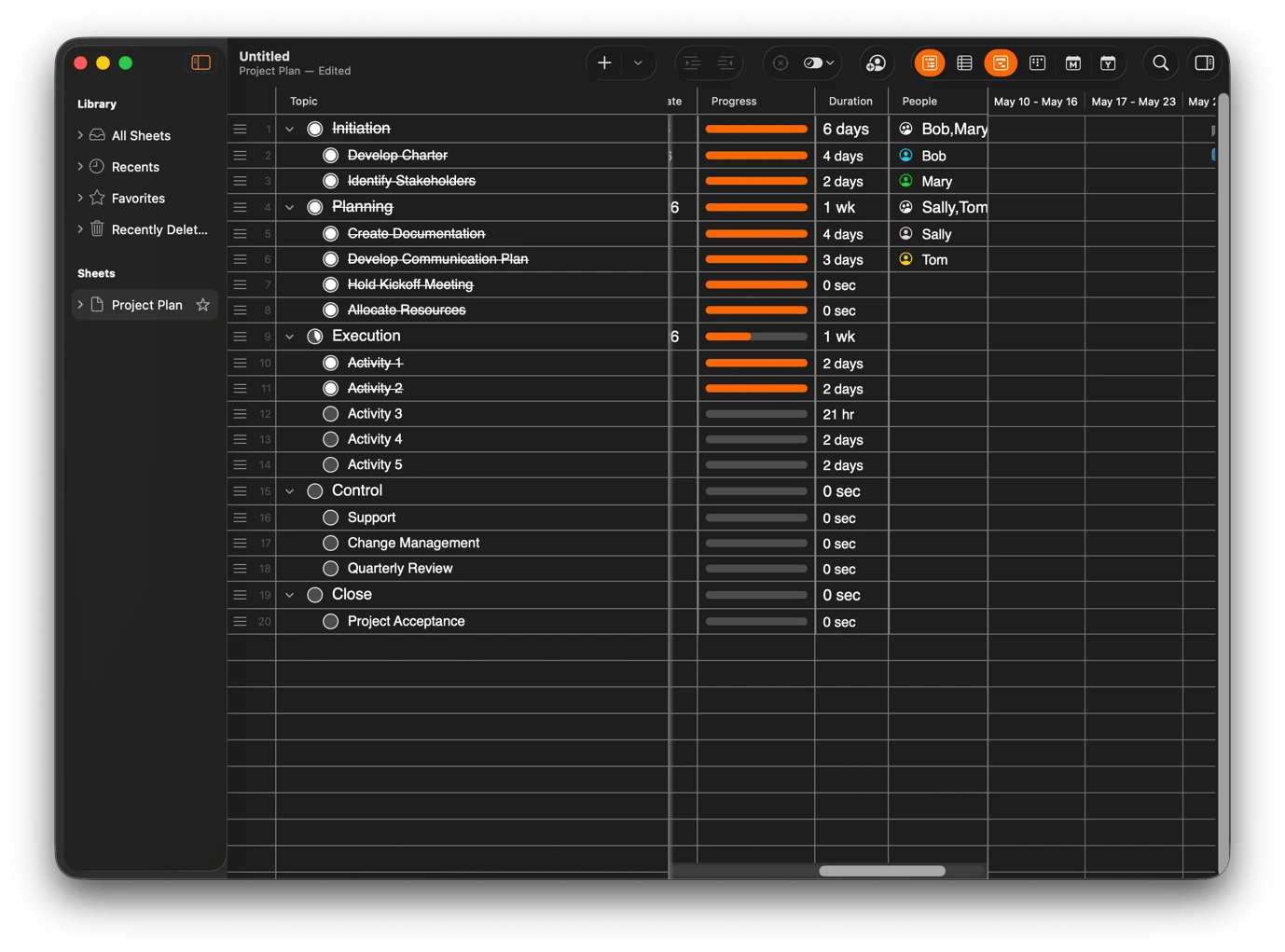This screenshot has width=1285, height=952.
Task: Uncheck Identify Stakeholders completion circle
Action: pos(330,181)
